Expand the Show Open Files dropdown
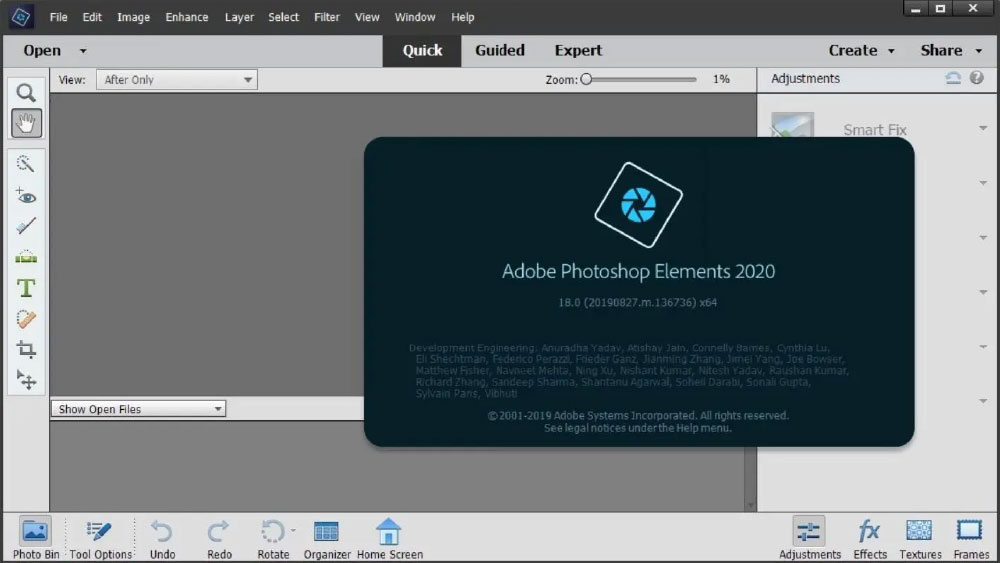The image size is (1000, 563). (138, 409)
